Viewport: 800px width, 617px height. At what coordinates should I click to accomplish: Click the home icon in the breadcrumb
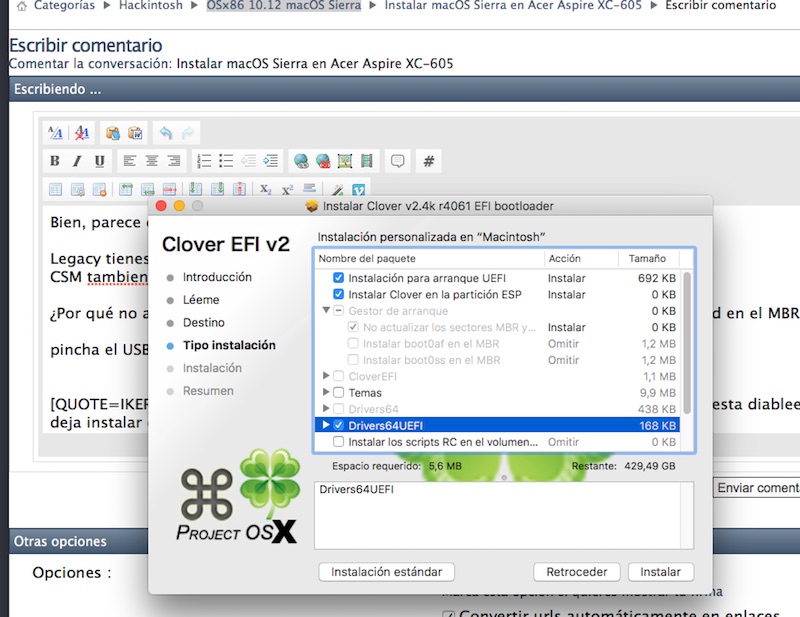tap(21, 6)
